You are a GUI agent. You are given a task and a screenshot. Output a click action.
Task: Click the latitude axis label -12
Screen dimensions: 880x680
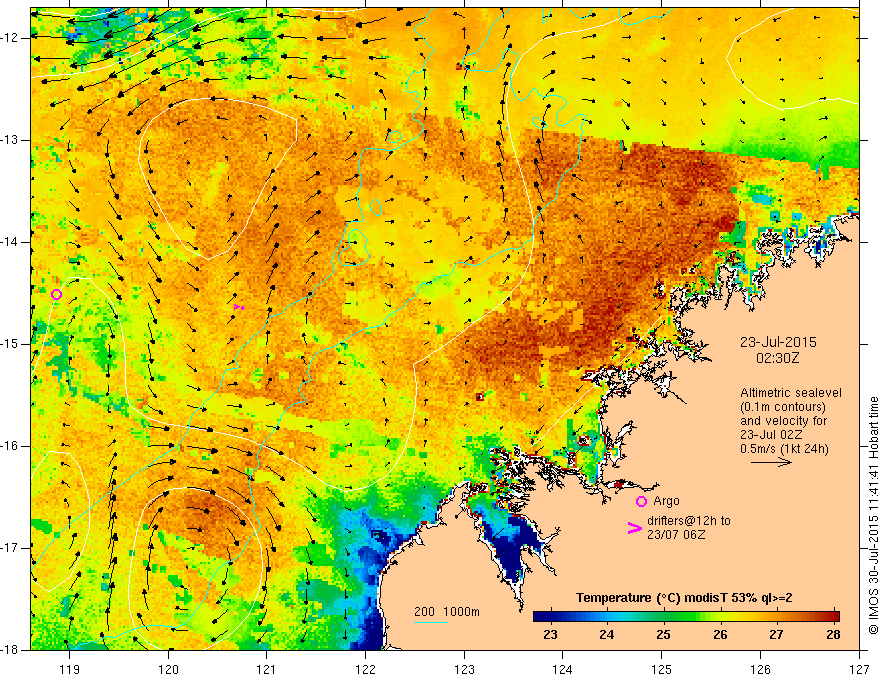click(x=10, y=38)
